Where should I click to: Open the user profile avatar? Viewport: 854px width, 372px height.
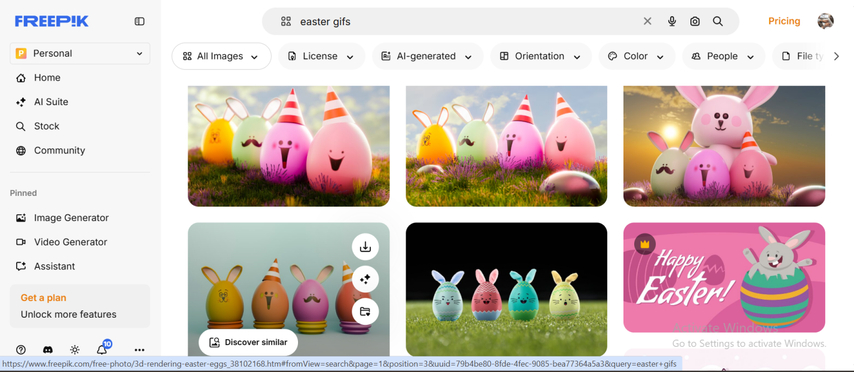point(826,21)
